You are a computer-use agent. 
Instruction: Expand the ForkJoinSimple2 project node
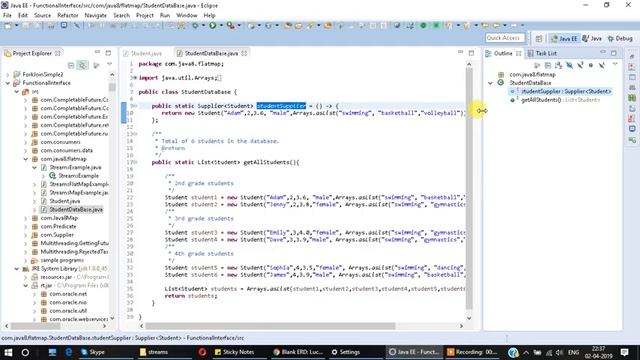coord(8,75)
